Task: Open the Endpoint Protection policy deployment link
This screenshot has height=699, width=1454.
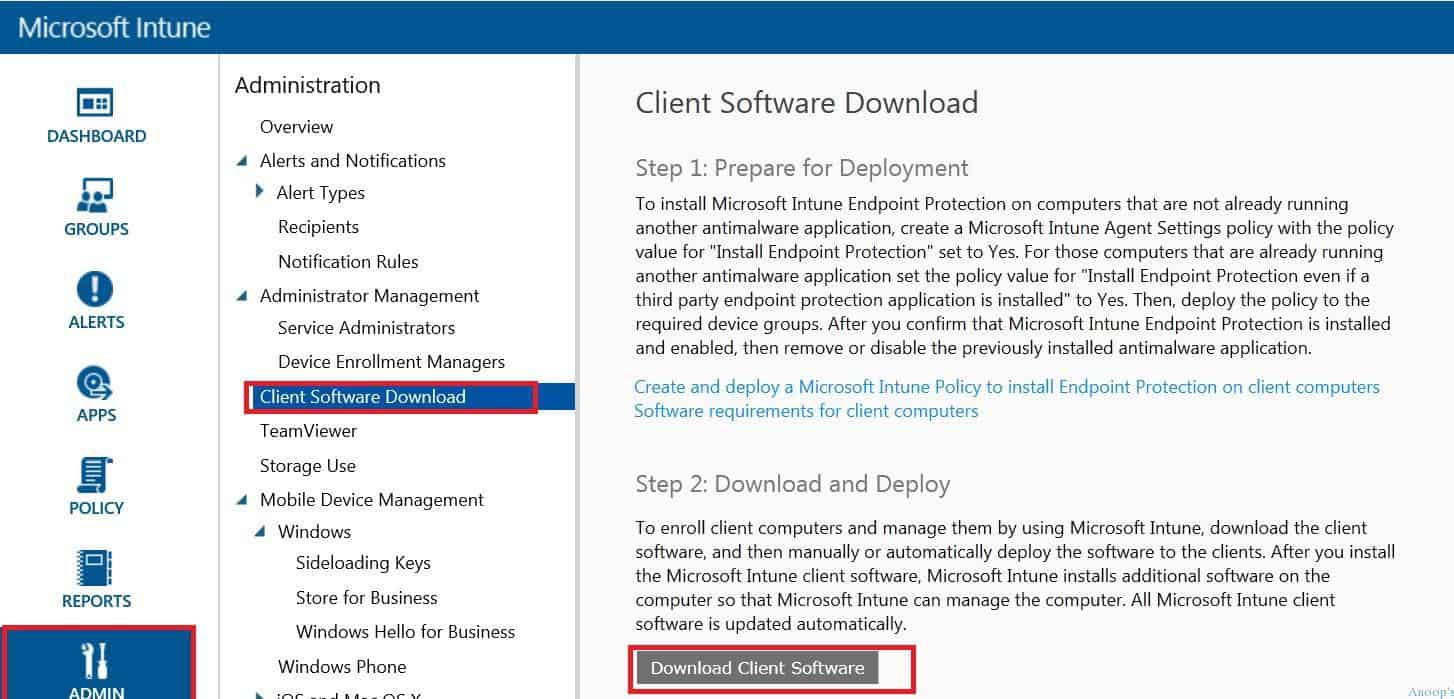Action: pyautogui.click(x=1007, y=387)
